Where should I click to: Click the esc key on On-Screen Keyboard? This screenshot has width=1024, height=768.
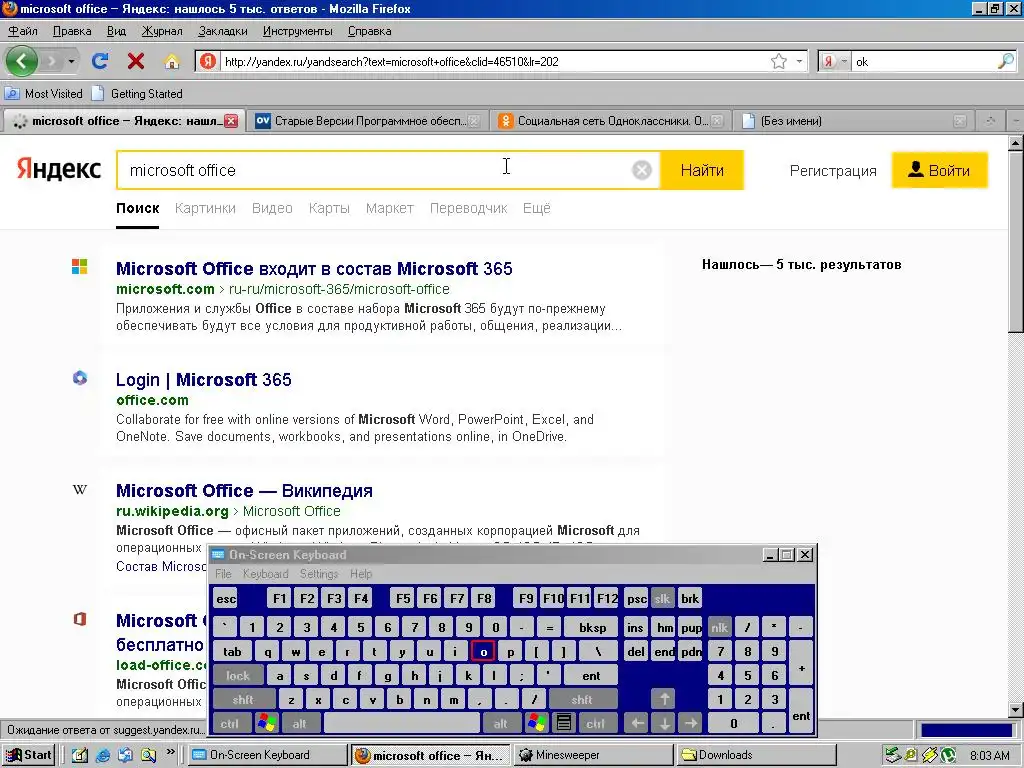click(x=227, y=598)
